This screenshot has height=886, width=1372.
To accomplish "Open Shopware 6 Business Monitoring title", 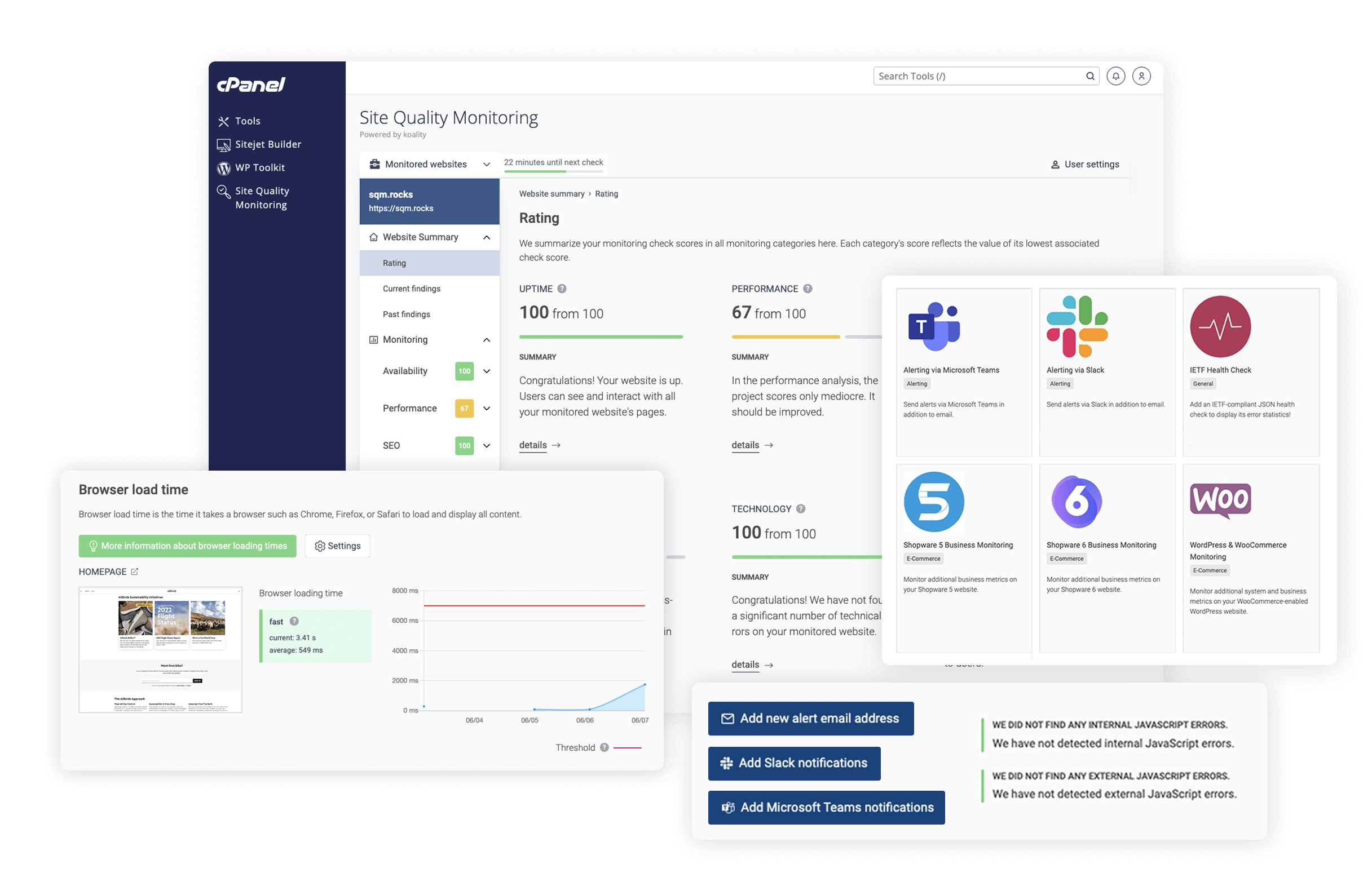I will tap(1101, 545).
